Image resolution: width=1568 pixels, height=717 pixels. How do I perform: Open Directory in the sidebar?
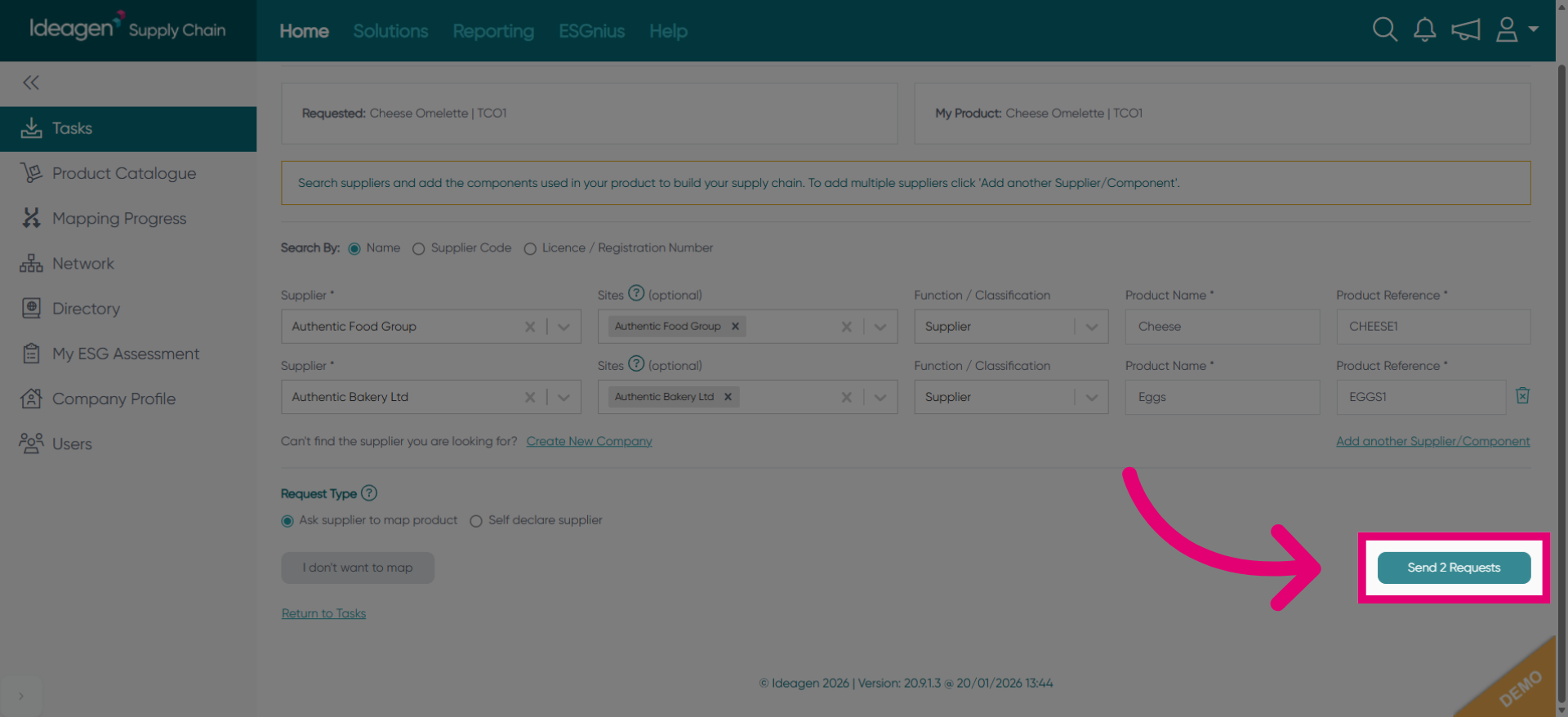pos(128,309)
